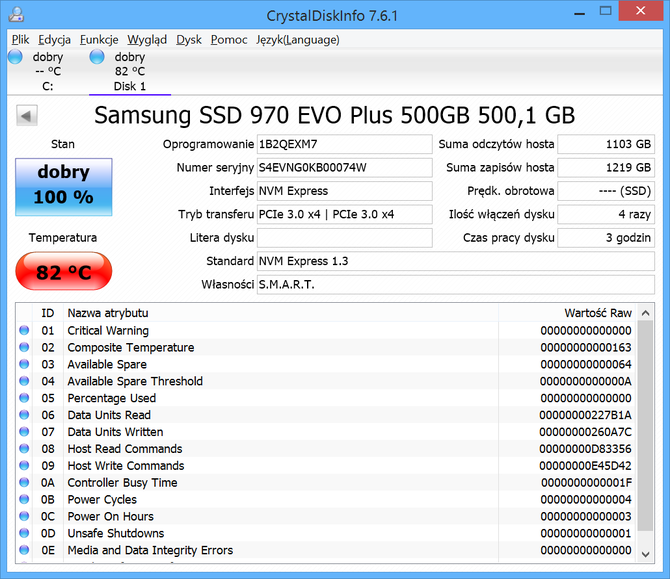Click status dot for Unsafe Shutdowns row

24,533
